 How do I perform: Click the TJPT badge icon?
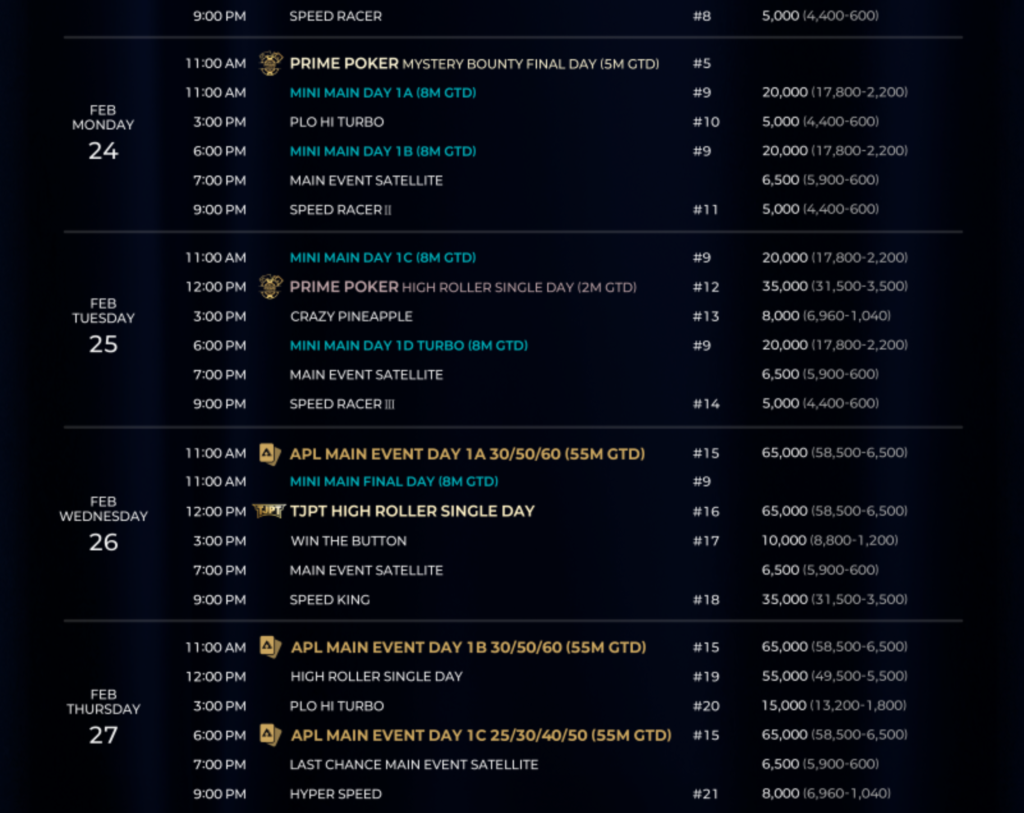coord(268,511)
